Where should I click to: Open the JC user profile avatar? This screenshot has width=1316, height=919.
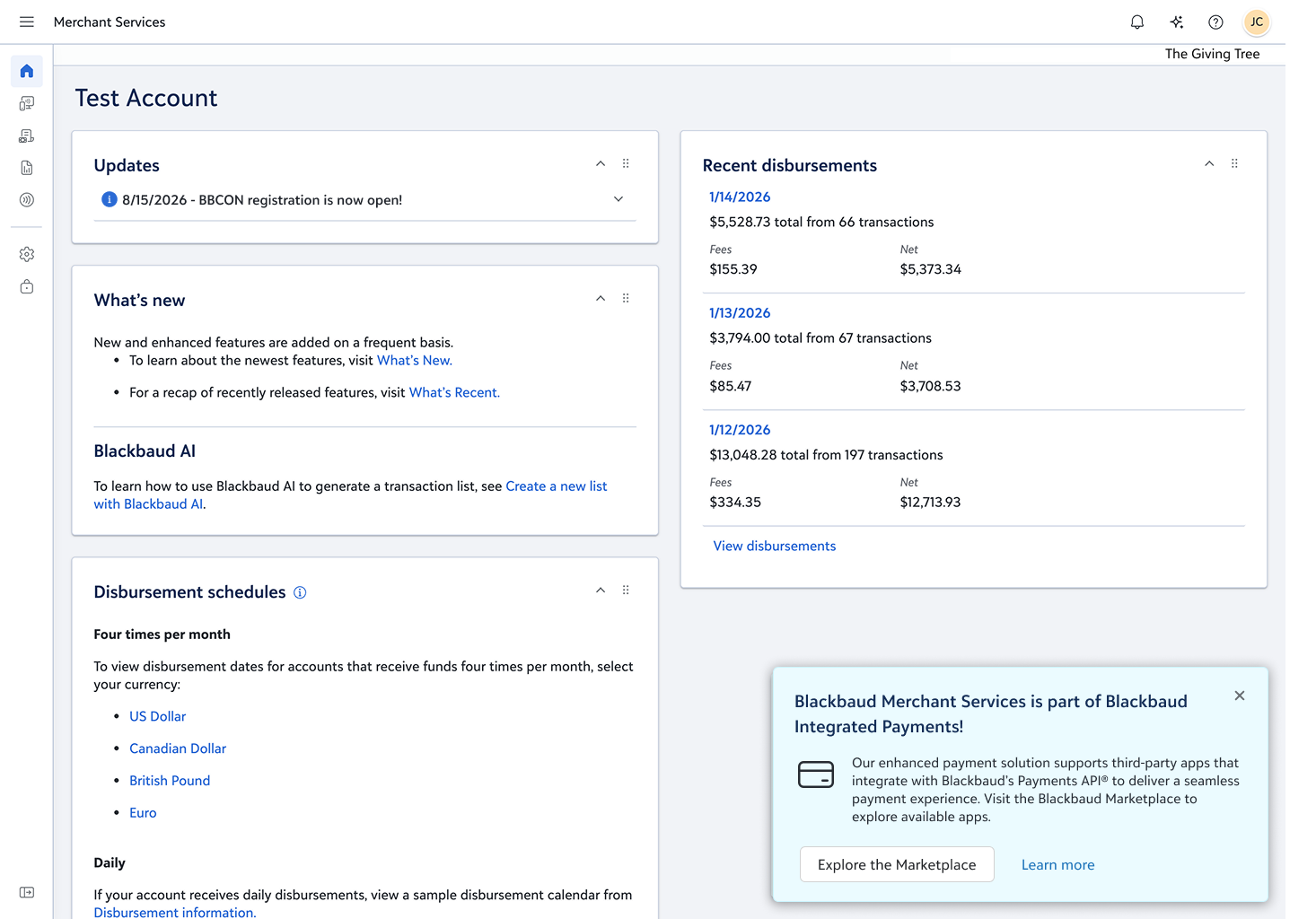(x=1257, y=22)
